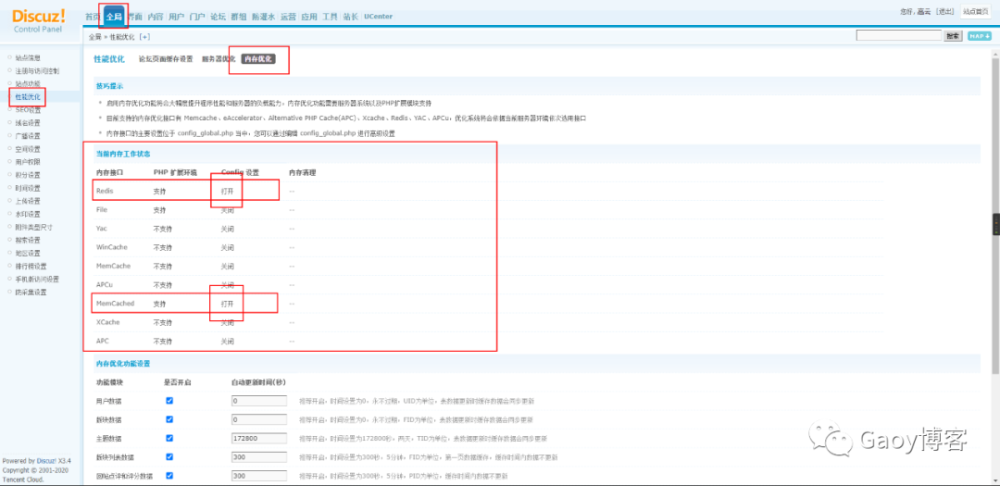Viewport: 1000px width, 486px height.
Task: Toggle the 主题数据 enable checkbox
Action: pos(170,438)
